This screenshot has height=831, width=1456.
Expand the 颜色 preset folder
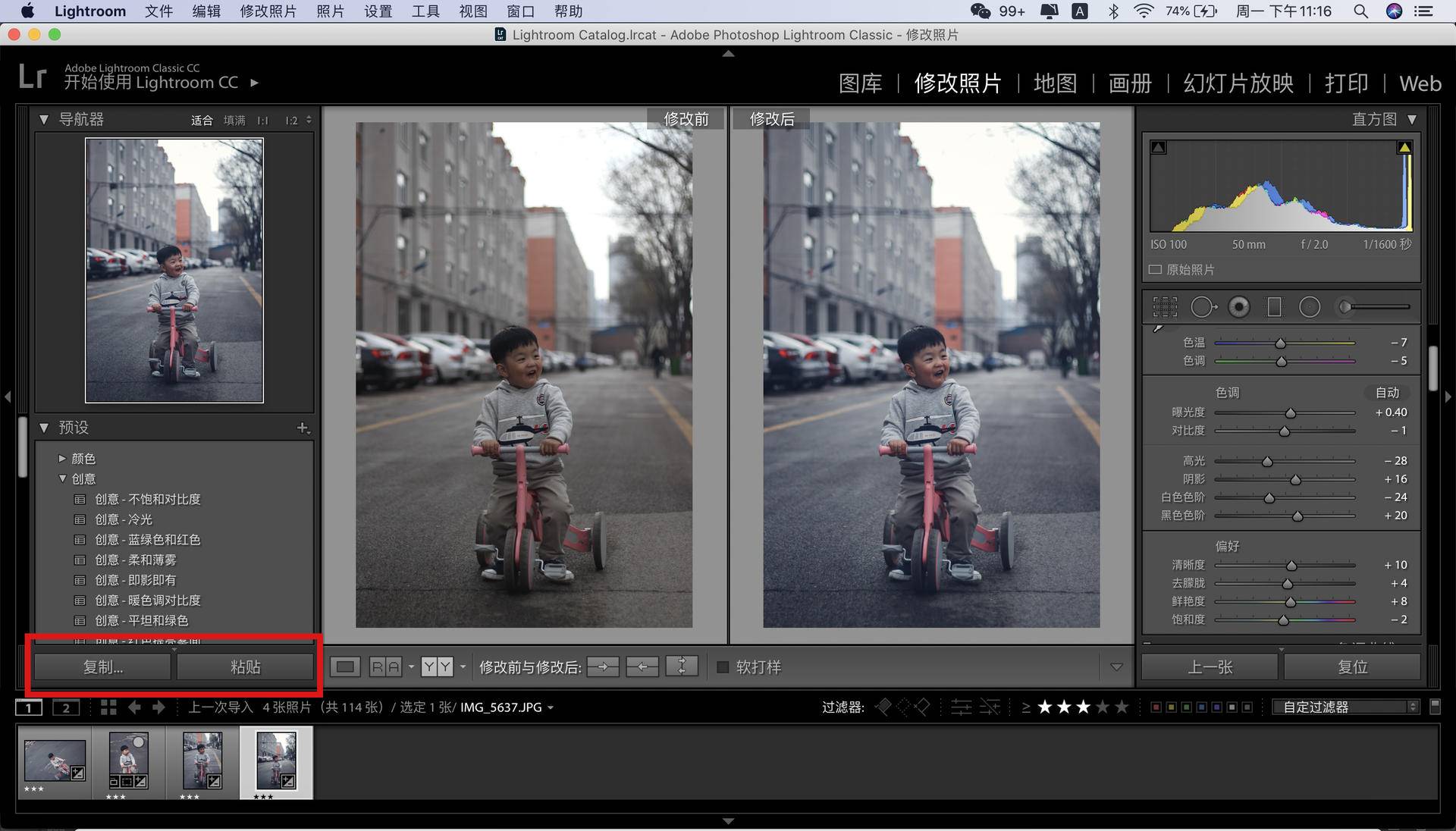(62, 459)
